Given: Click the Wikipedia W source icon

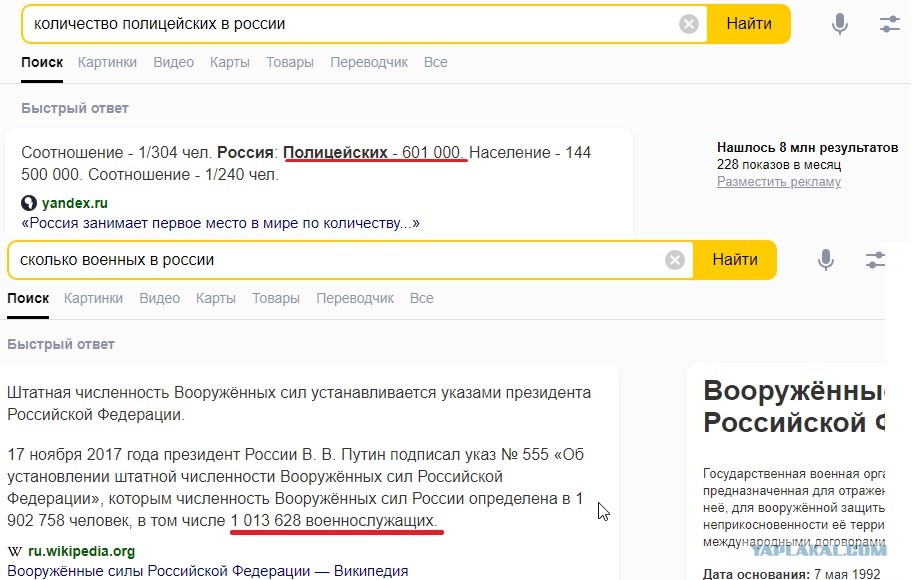Looking at the screenshot, I should click(x=15, y=551).
